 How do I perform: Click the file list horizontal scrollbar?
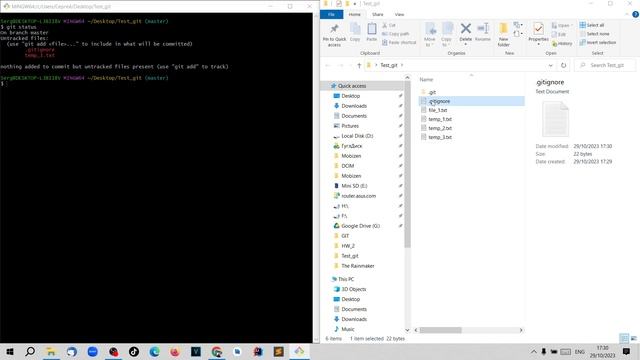pos(441,330)
